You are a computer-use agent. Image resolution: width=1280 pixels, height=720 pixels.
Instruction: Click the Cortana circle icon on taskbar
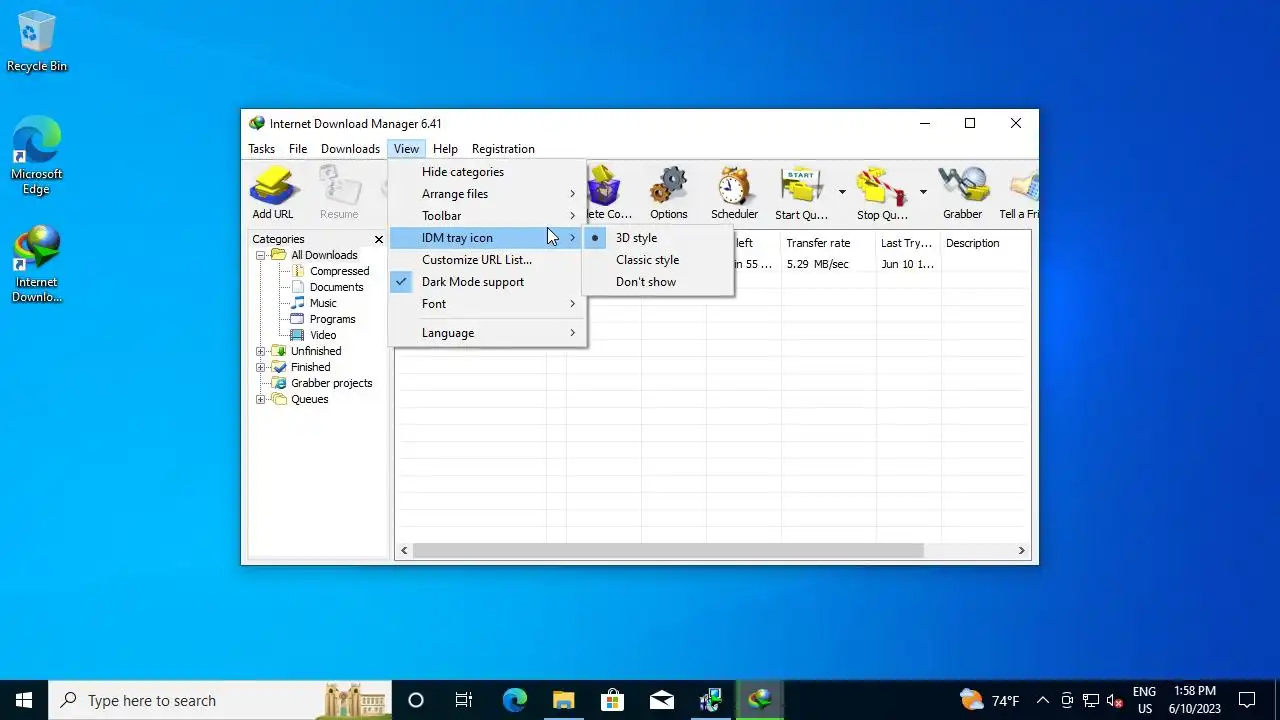(x=416, y=700)
